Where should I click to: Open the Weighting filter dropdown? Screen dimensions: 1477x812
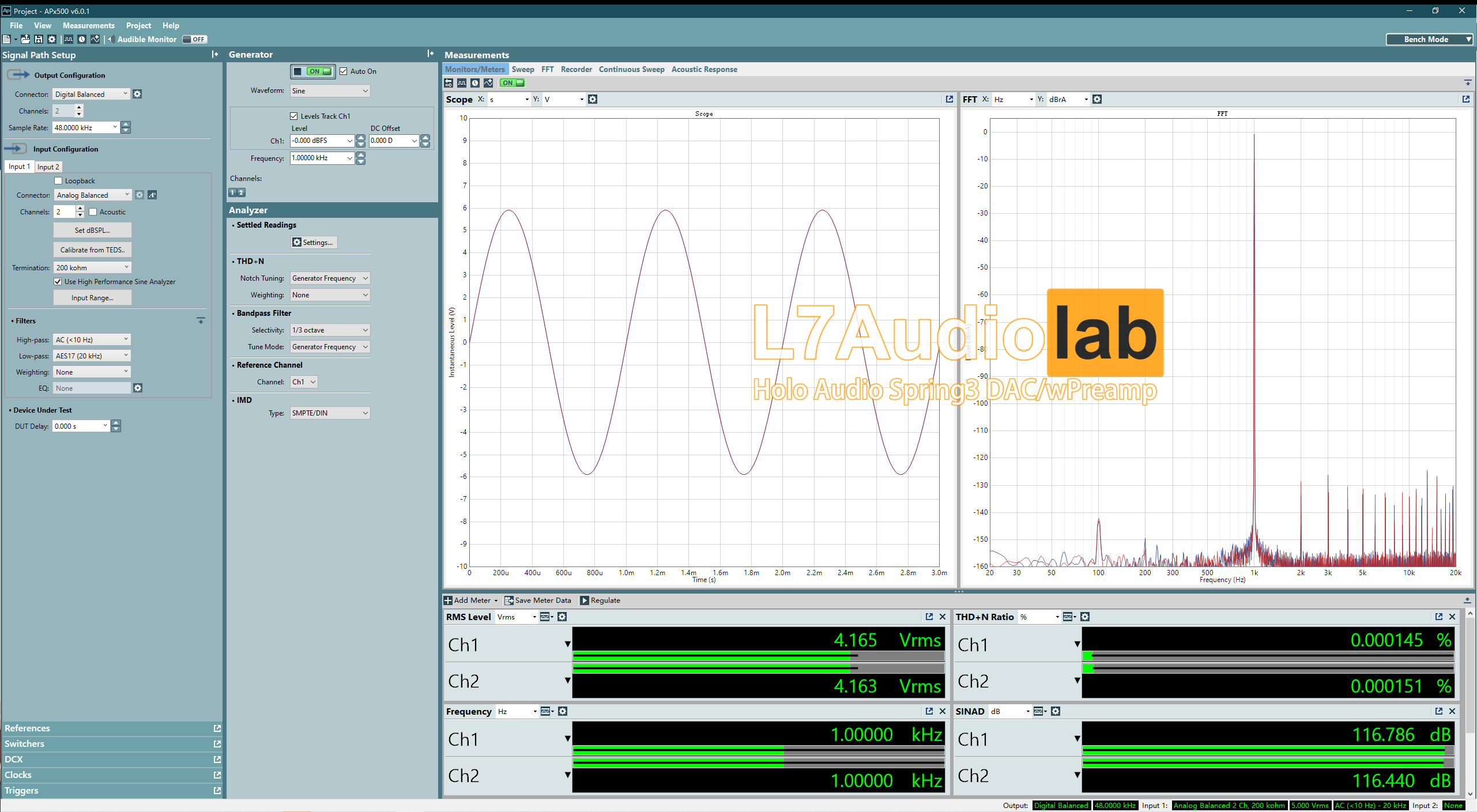(x=329, y=294)
